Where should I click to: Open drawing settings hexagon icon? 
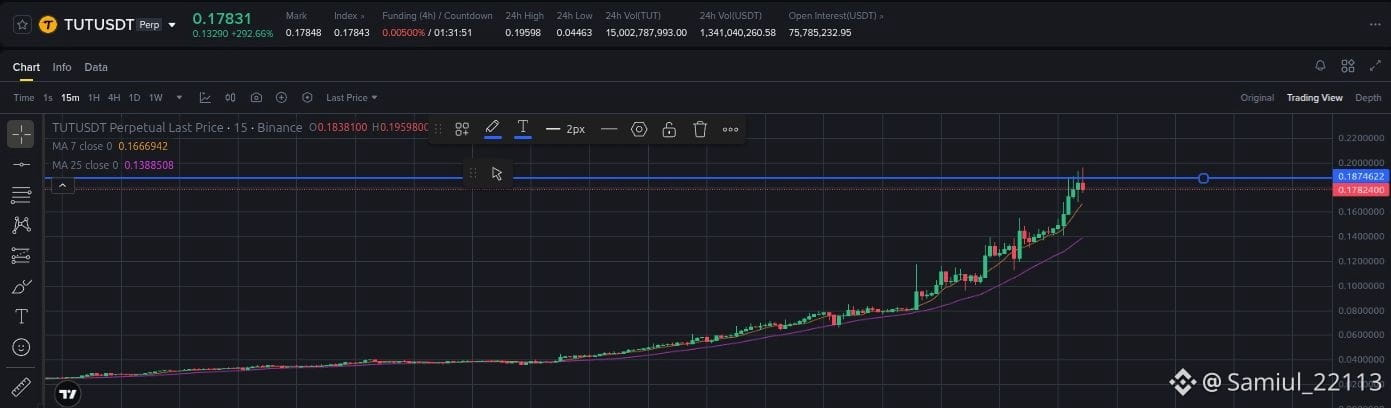[x=639, y=129]
